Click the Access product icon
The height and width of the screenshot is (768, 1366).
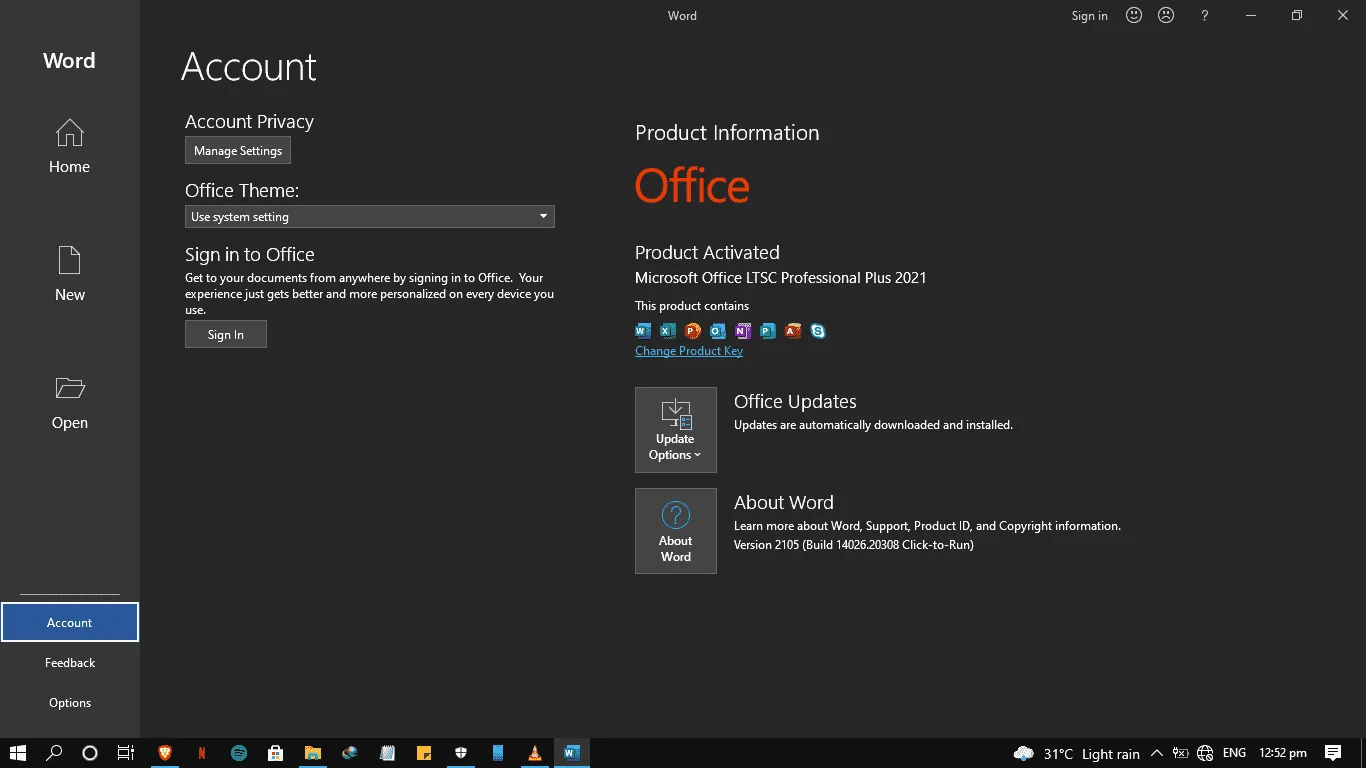(793, 330)
